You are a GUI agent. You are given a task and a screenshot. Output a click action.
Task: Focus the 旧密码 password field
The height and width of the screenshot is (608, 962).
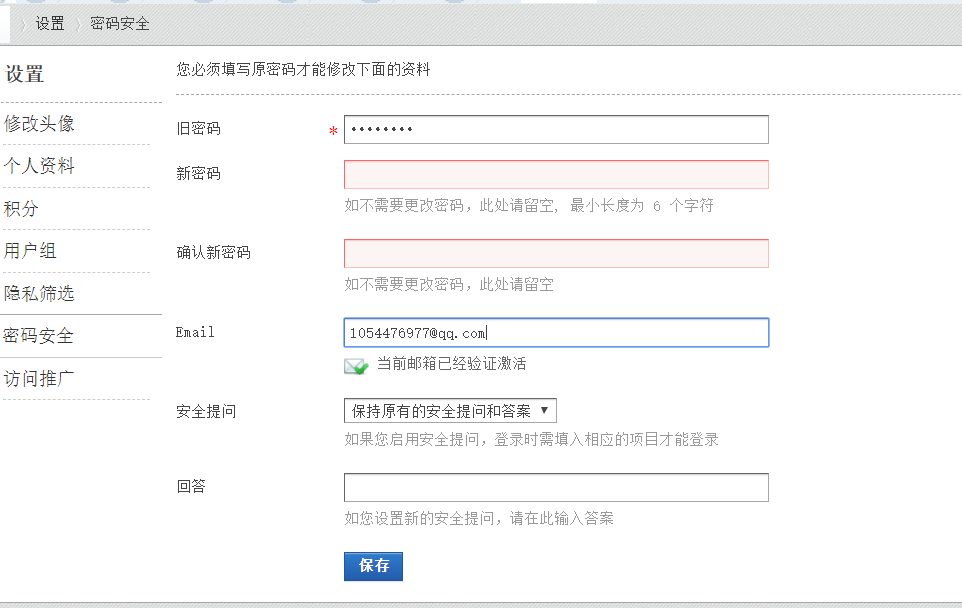click(556, 129)
